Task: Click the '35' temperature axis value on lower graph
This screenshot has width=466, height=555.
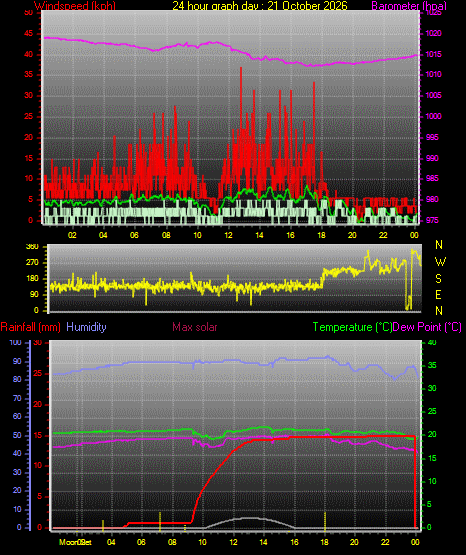Action: point(432,365)
